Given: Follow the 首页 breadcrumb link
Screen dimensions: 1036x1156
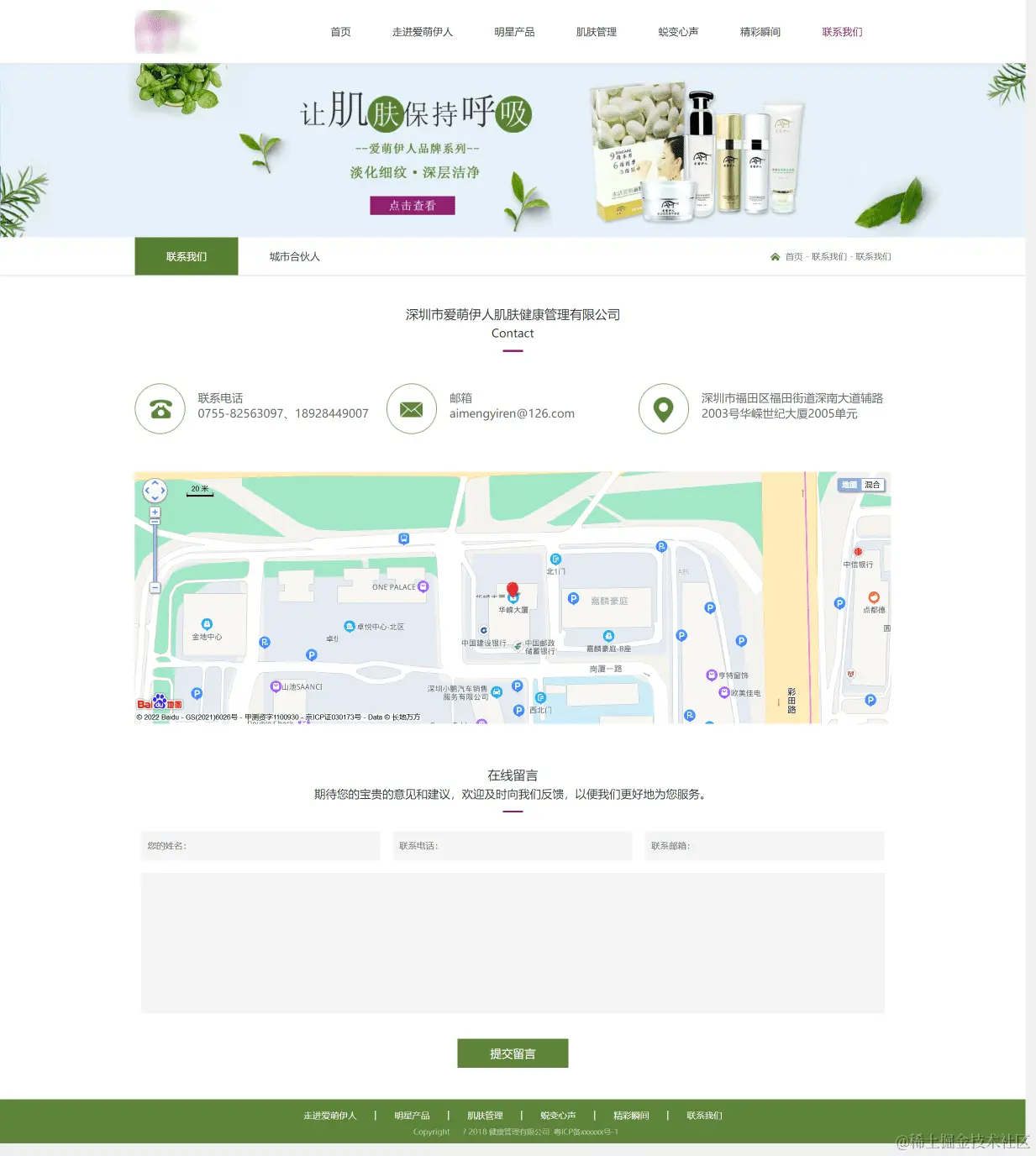Looking at the screenshot, I should pos(794,256).
